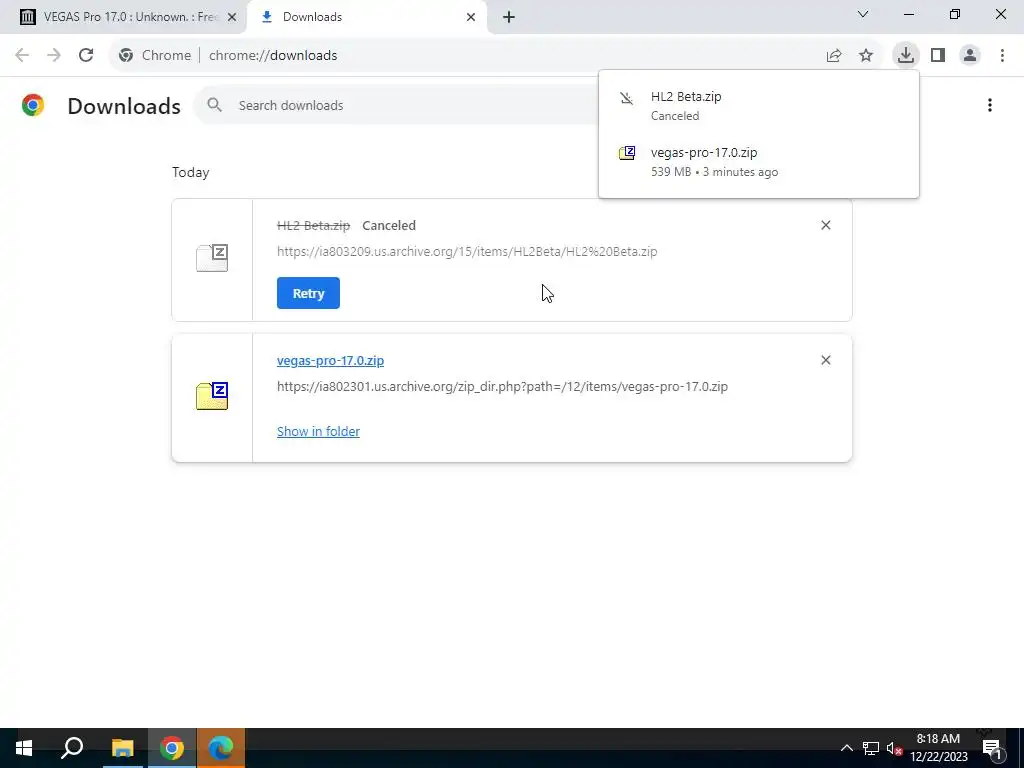Viewport: 1024px width, 768px height.
Task: Click the muted volume icon in tray
Action: [x=894, y=748]
